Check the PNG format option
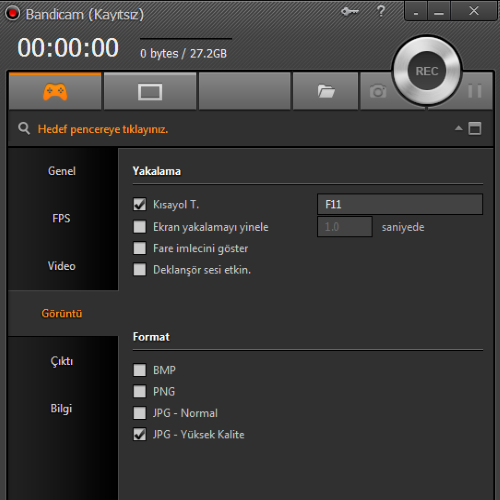This screenshot has height=500, width=500. pyautogui.click(x=140, y=391)
